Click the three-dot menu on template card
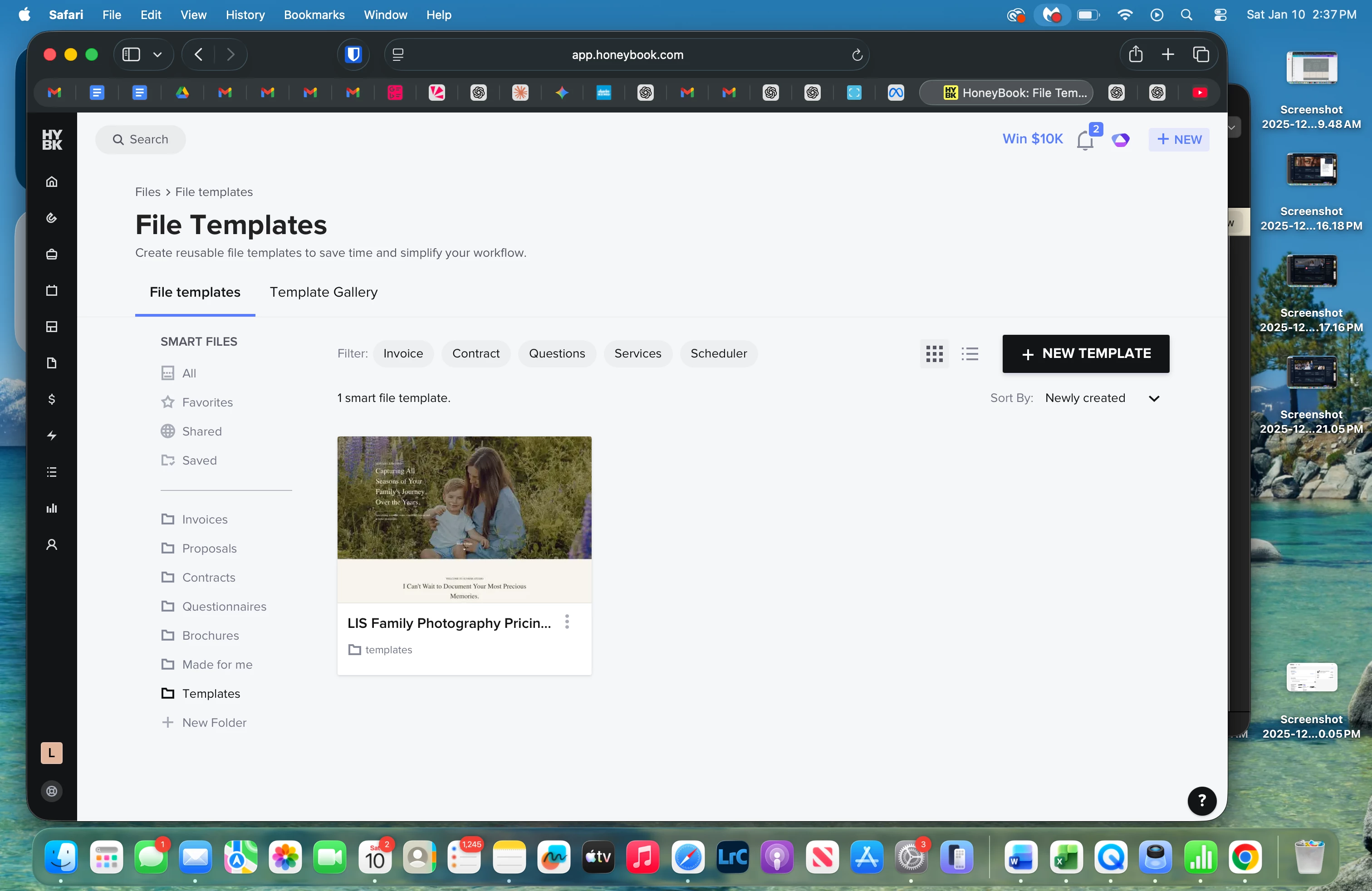1372x891 pixels. click(567, 622)
